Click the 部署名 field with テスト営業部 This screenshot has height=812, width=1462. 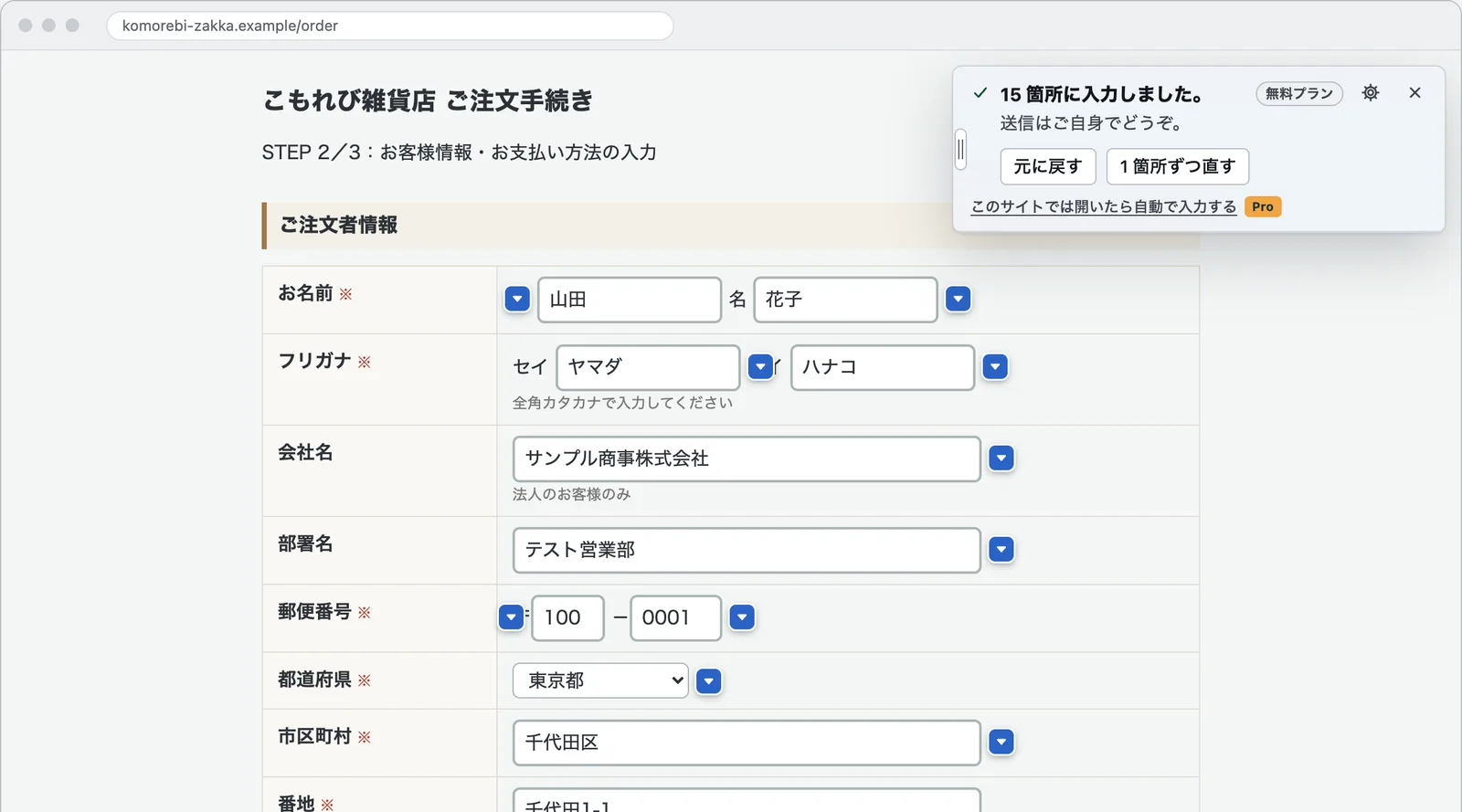(747, 550)
